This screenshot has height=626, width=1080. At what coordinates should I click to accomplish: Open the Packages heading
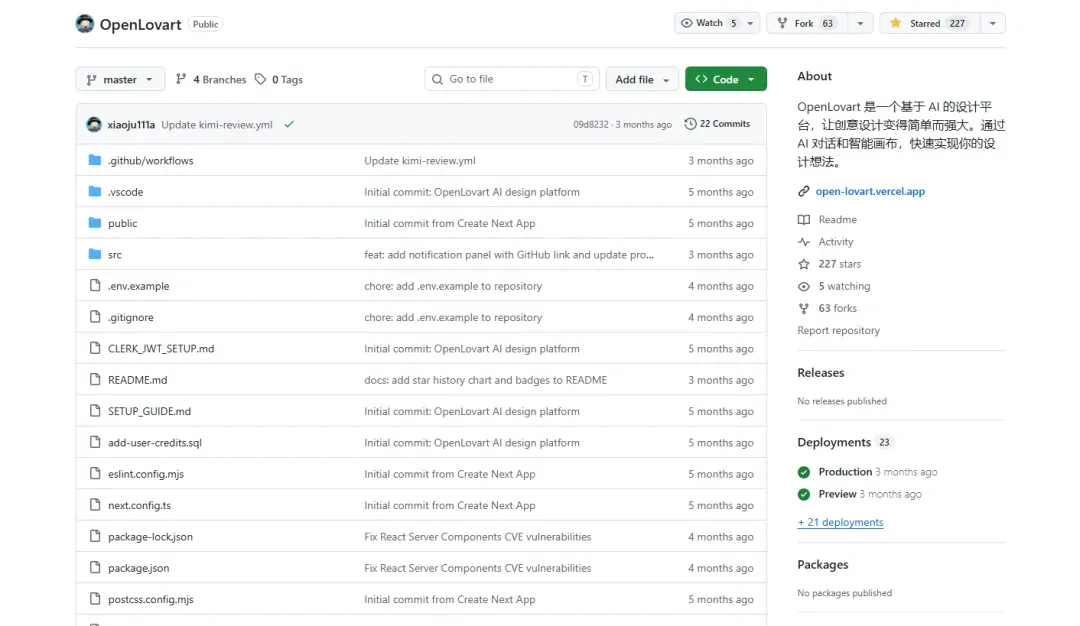(822, 565)
